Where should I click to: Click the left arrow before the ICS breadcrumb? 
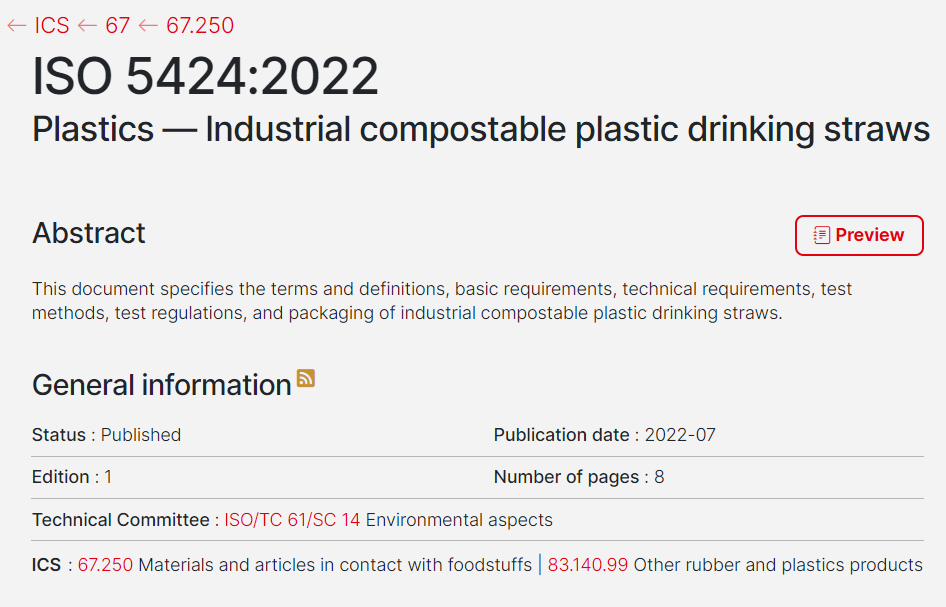tap(16, 26)
